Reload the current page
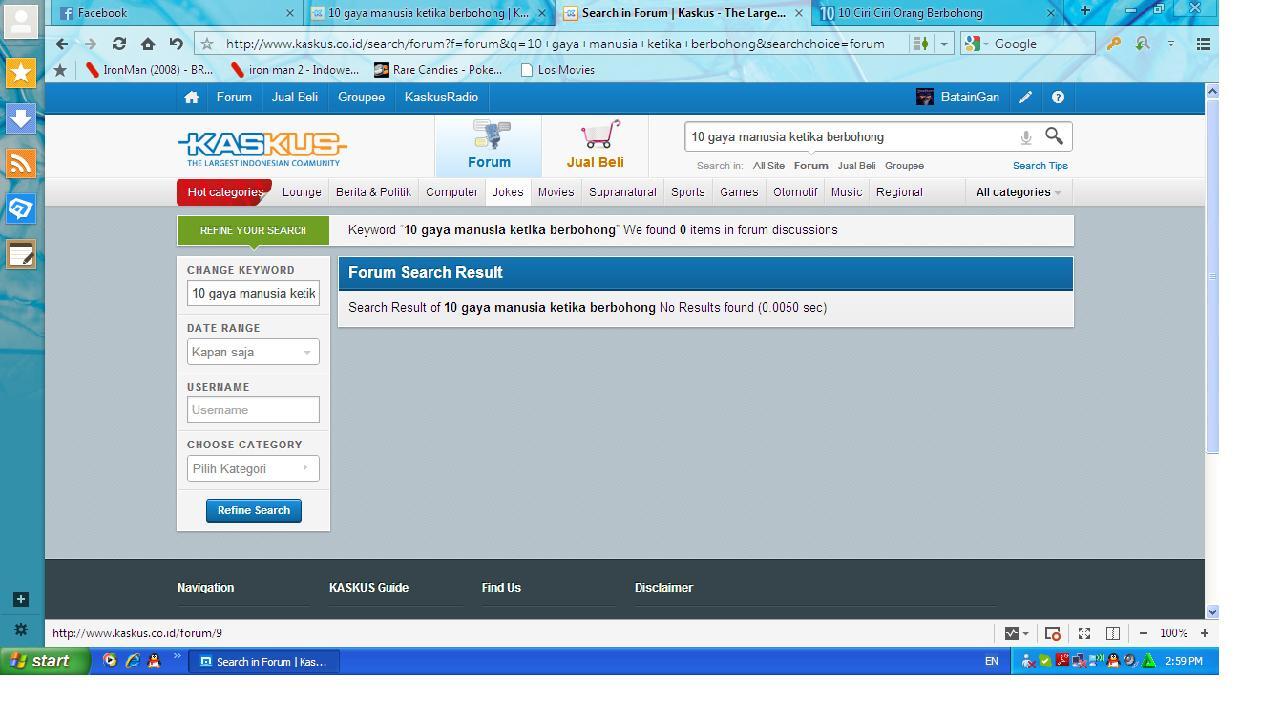 click(x=119, y=44)
